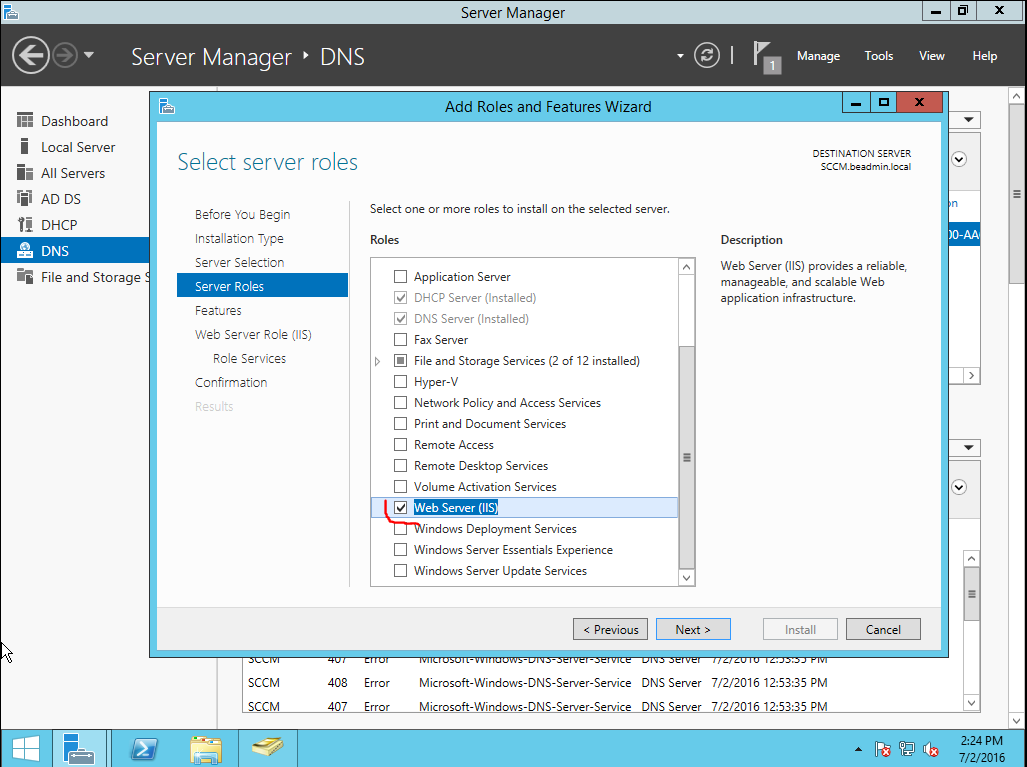
Task: Go to Server Selection step
Action: [240, 262]
